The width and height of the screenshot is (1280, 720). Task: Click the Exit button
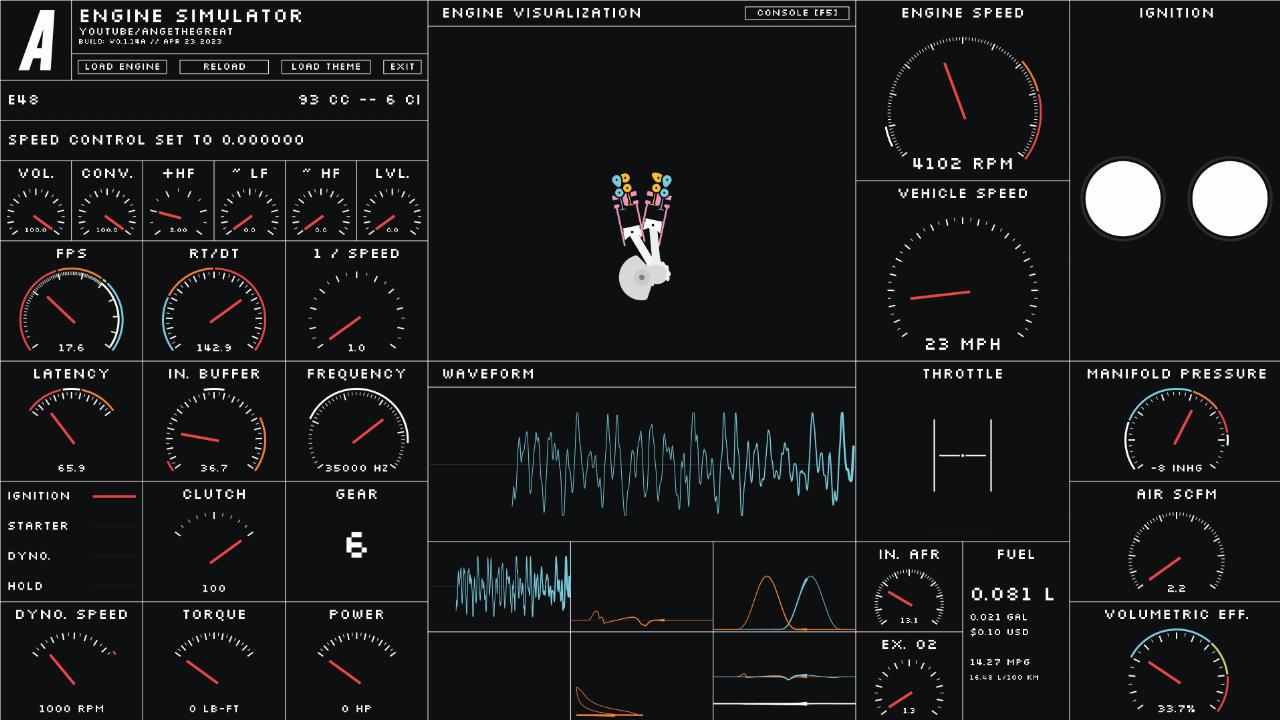(x=402, y=67)
